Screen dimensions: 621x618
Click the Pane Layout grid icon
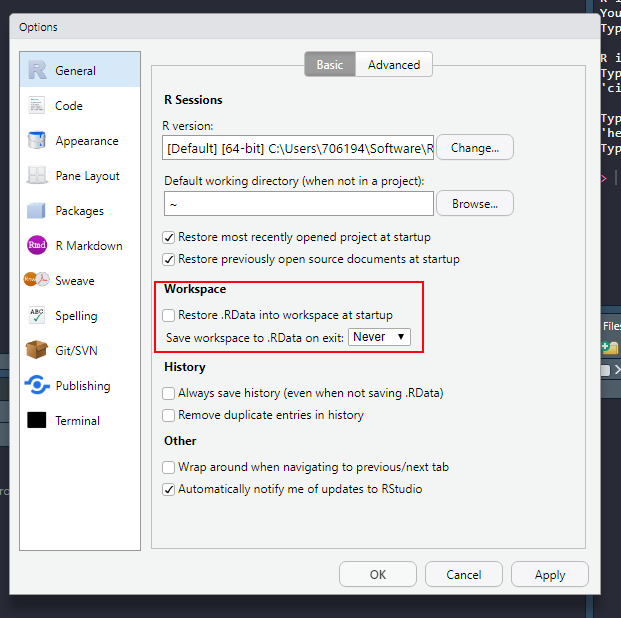37,175
